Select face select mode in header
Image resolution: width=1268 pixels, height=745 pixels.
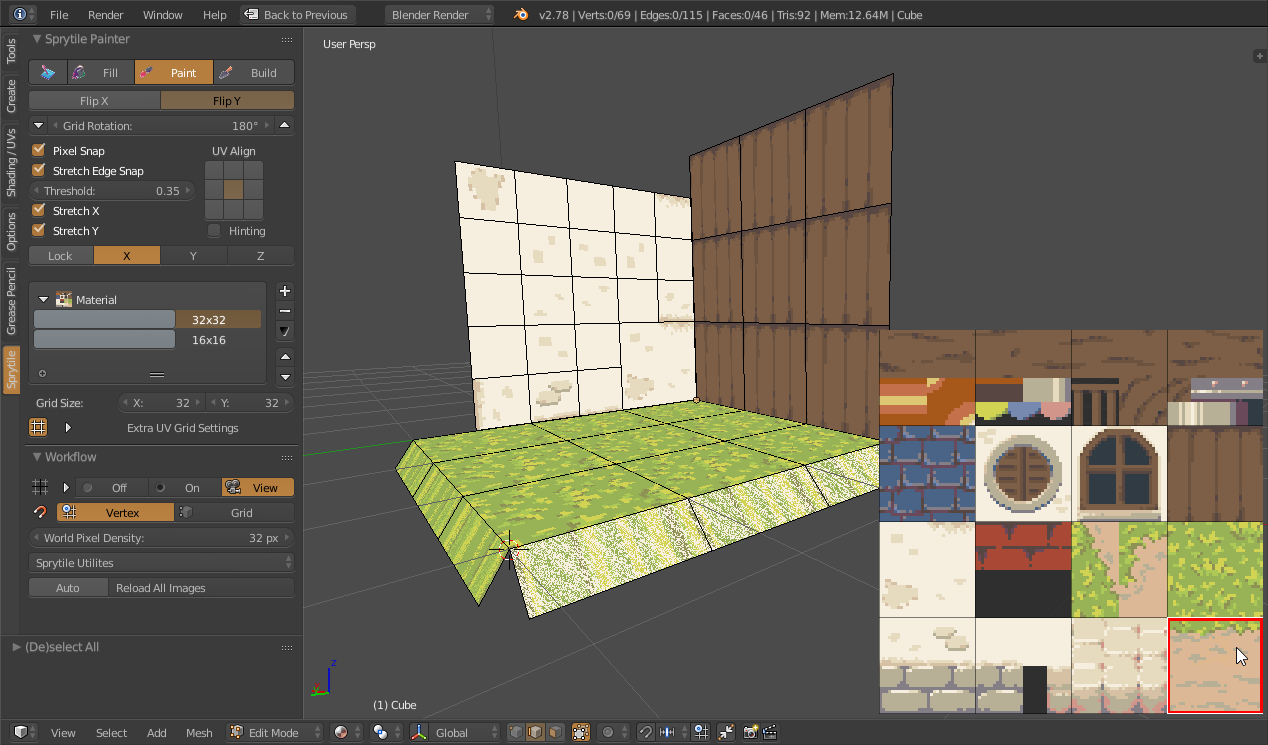click(x=555, y=732)
